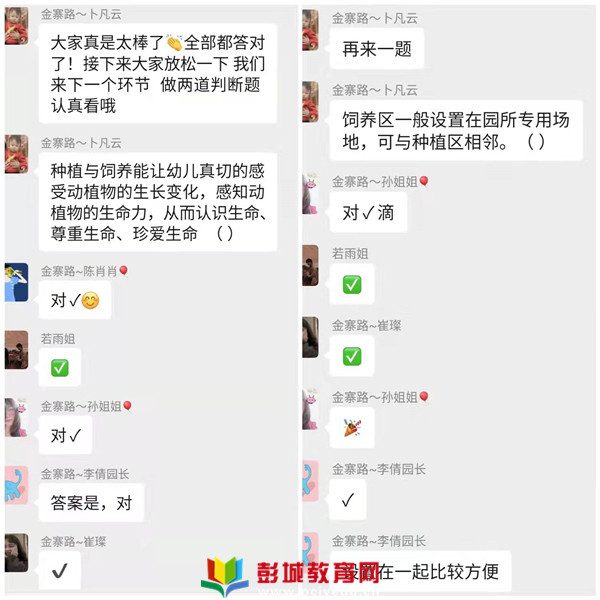The image size is (600, 600).
Task: Tap the clapping hands emoji in first message
Action: (174, 43)
